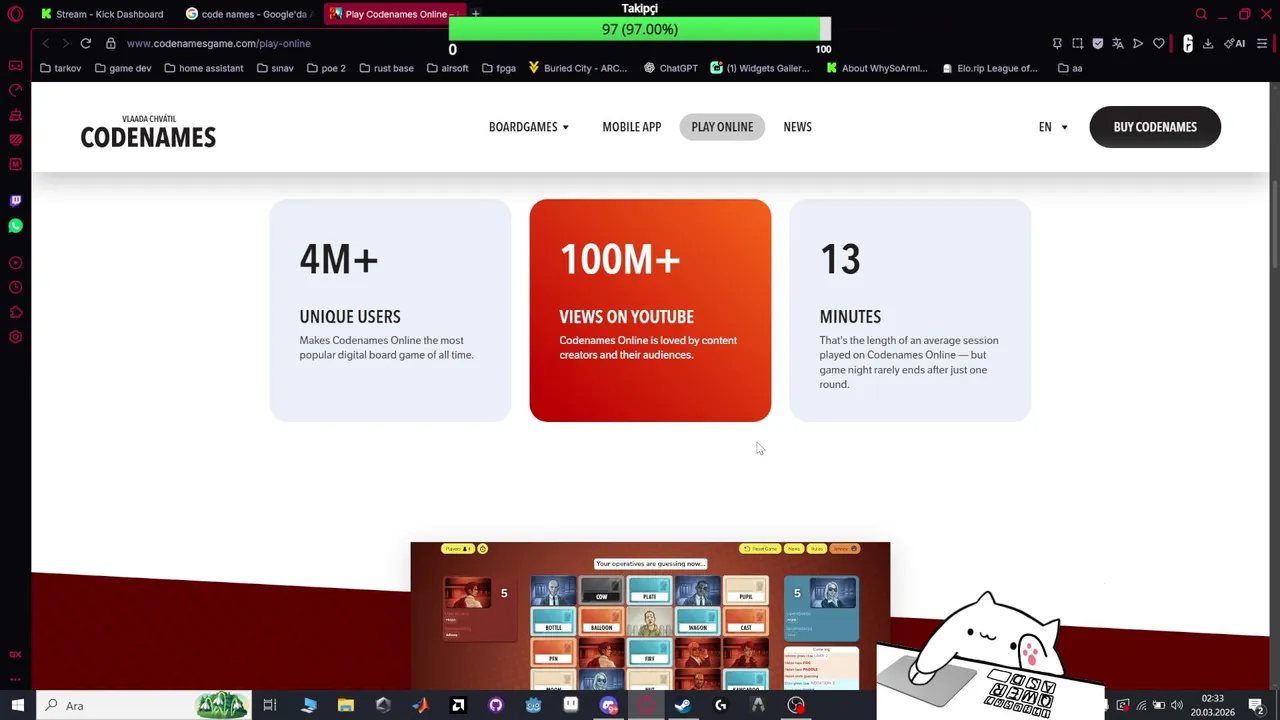The image size is (1280, 720).
Task: Select the Play Codenames Online tab
Action: point(394,14)
